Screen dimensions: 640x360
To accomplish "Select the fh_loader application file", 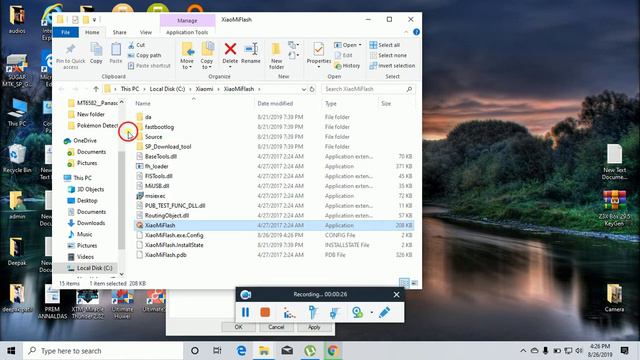I will click(x=156, y=166).
